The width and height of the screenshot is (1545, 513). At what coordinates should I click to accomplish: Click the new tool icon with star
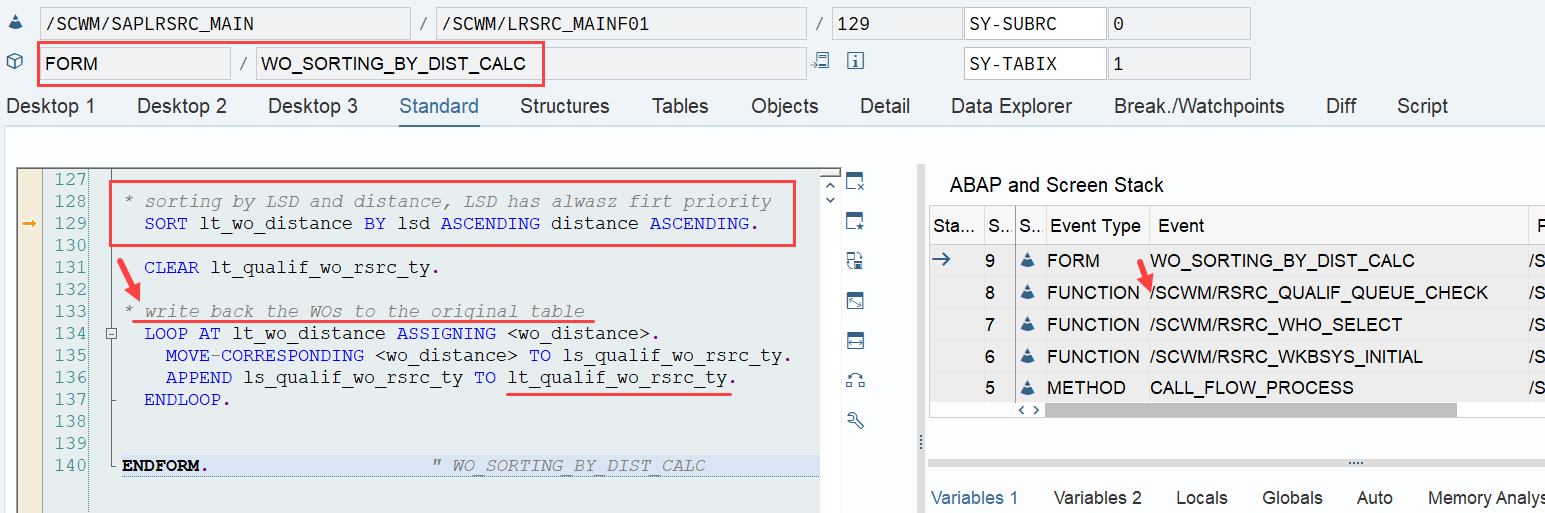pos(855,221)
